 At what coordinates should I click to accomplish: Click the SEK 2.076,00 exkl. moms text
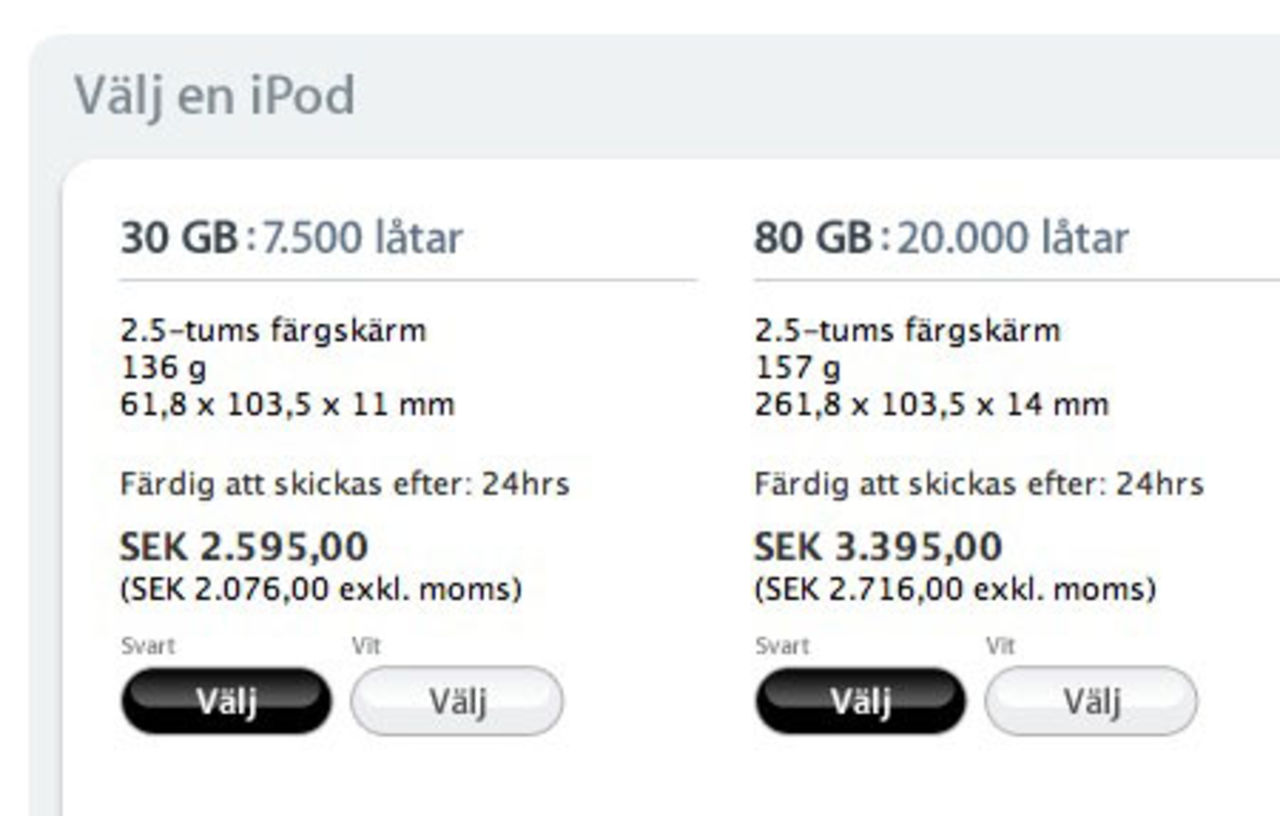tap(320, 588)
